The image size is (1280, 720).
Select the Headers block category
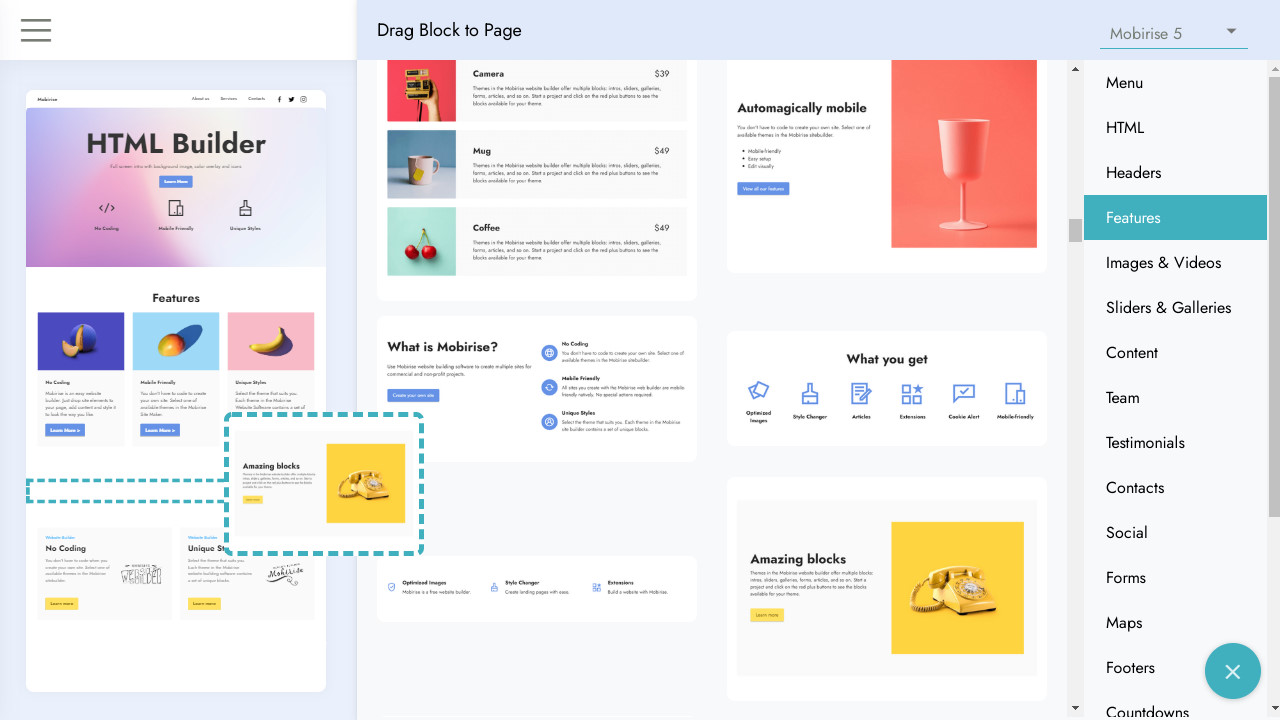tap(1175, 173)
